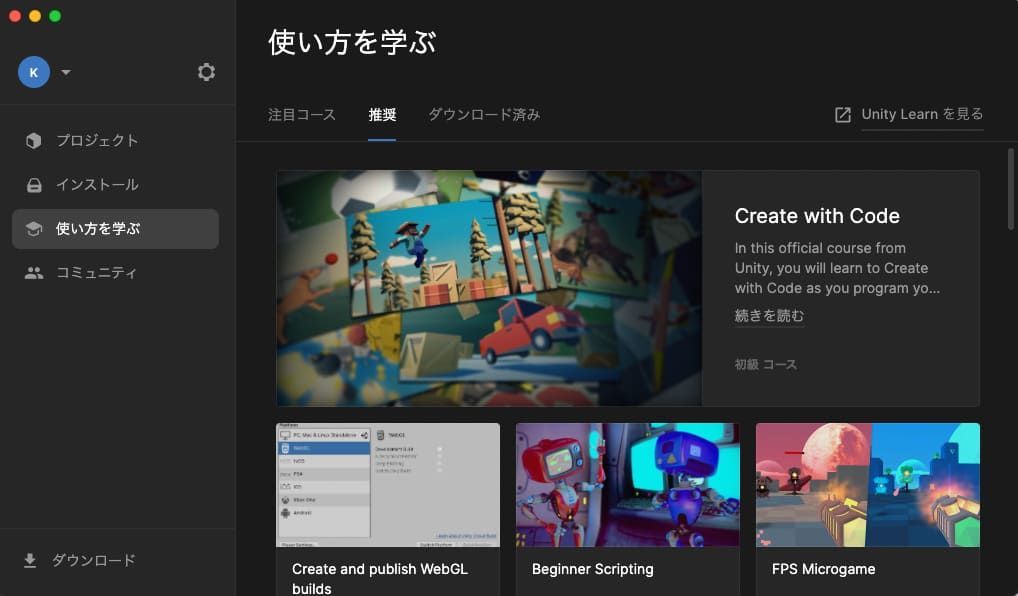Image resolution: width=1018 pixels, height=596 pixels.
Task: Click the Beginner Scripting title
Action: coord(593,569)
